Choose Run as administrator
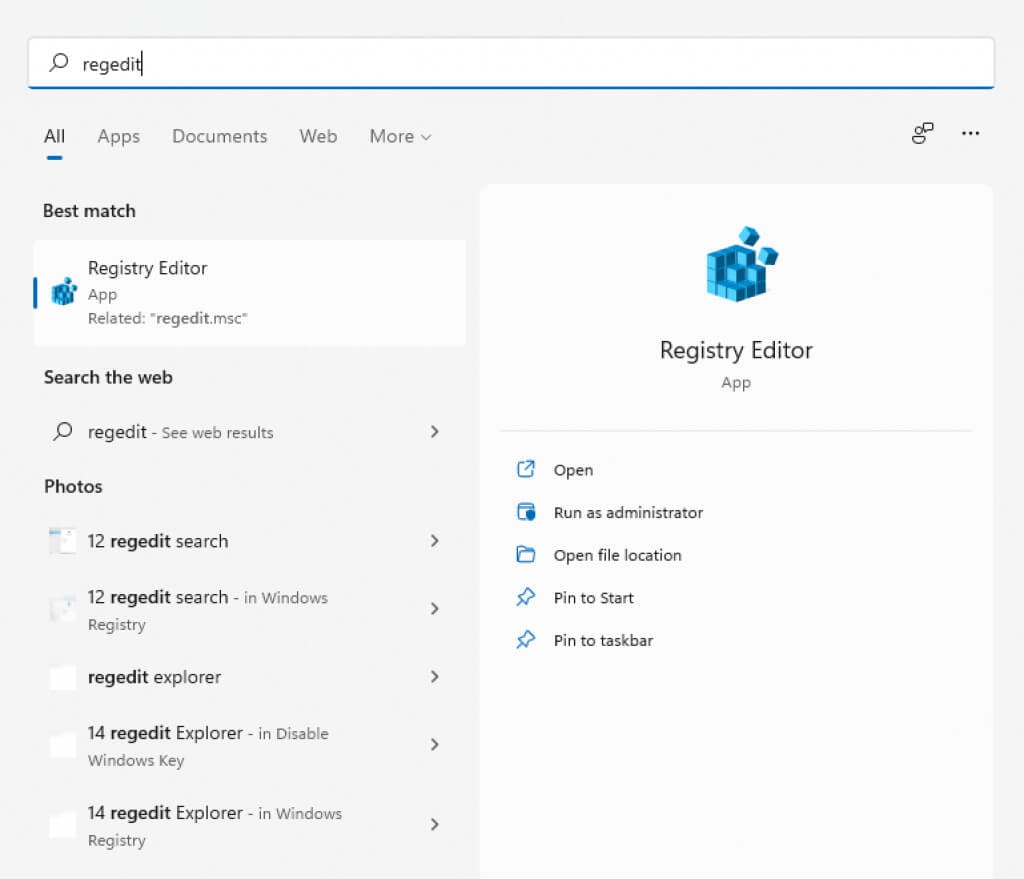Image resolution: width=1024 pixels, height=879 pixels. click(x=628, y=512)
